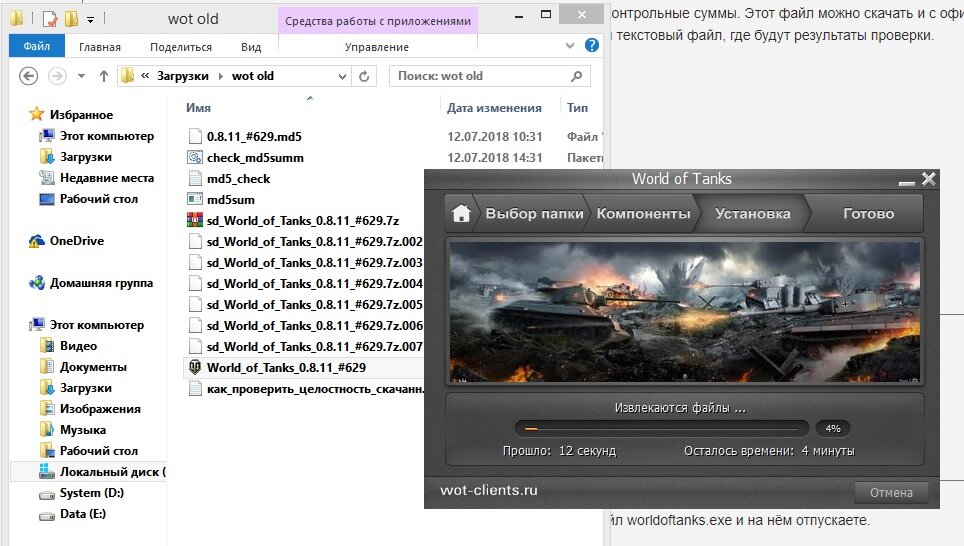The image size is (964, 546).
Task: Select the Установка installer step
Action: pyautogui.click(x=753, y=213)
